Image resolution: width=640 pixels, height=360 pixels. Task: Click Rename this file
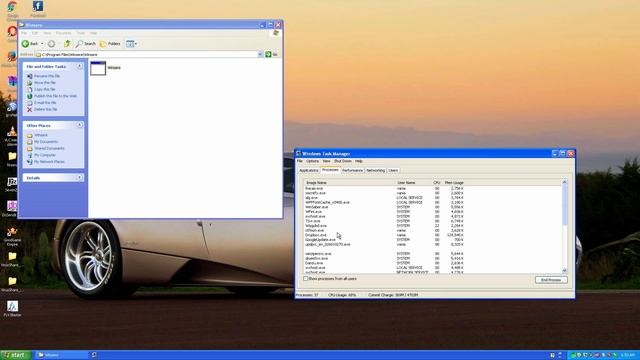pyautogui.click(x=47, y=76)
